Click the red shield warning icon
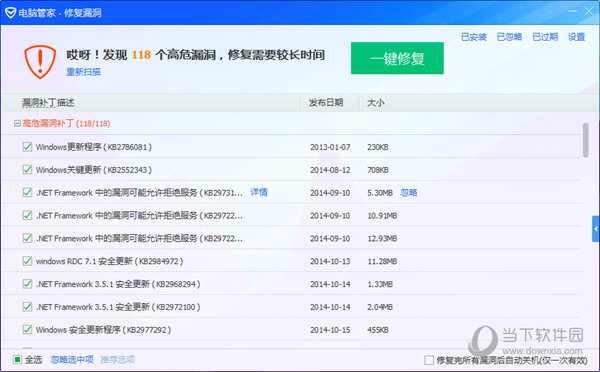600x372 pixels. tap(40, 62)
